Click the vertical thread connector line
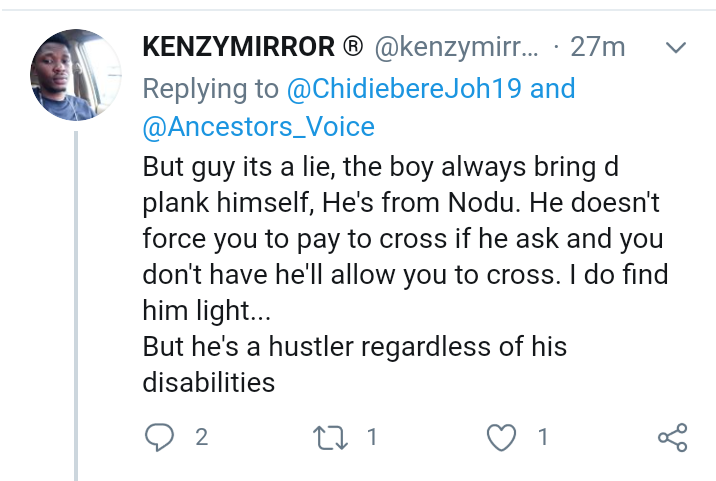 point(77,300)
